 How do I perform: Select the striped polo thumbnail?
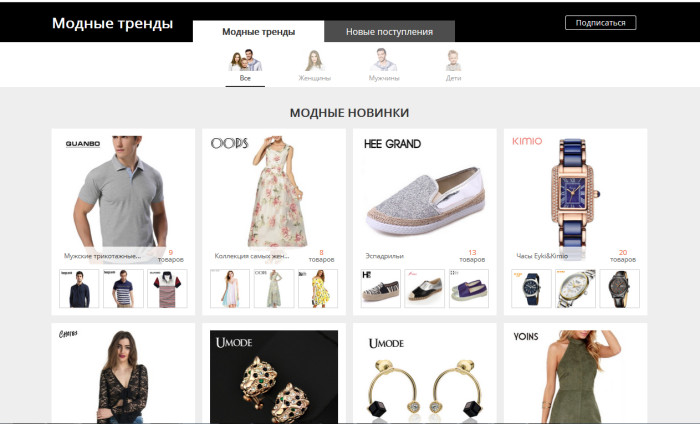123,288
